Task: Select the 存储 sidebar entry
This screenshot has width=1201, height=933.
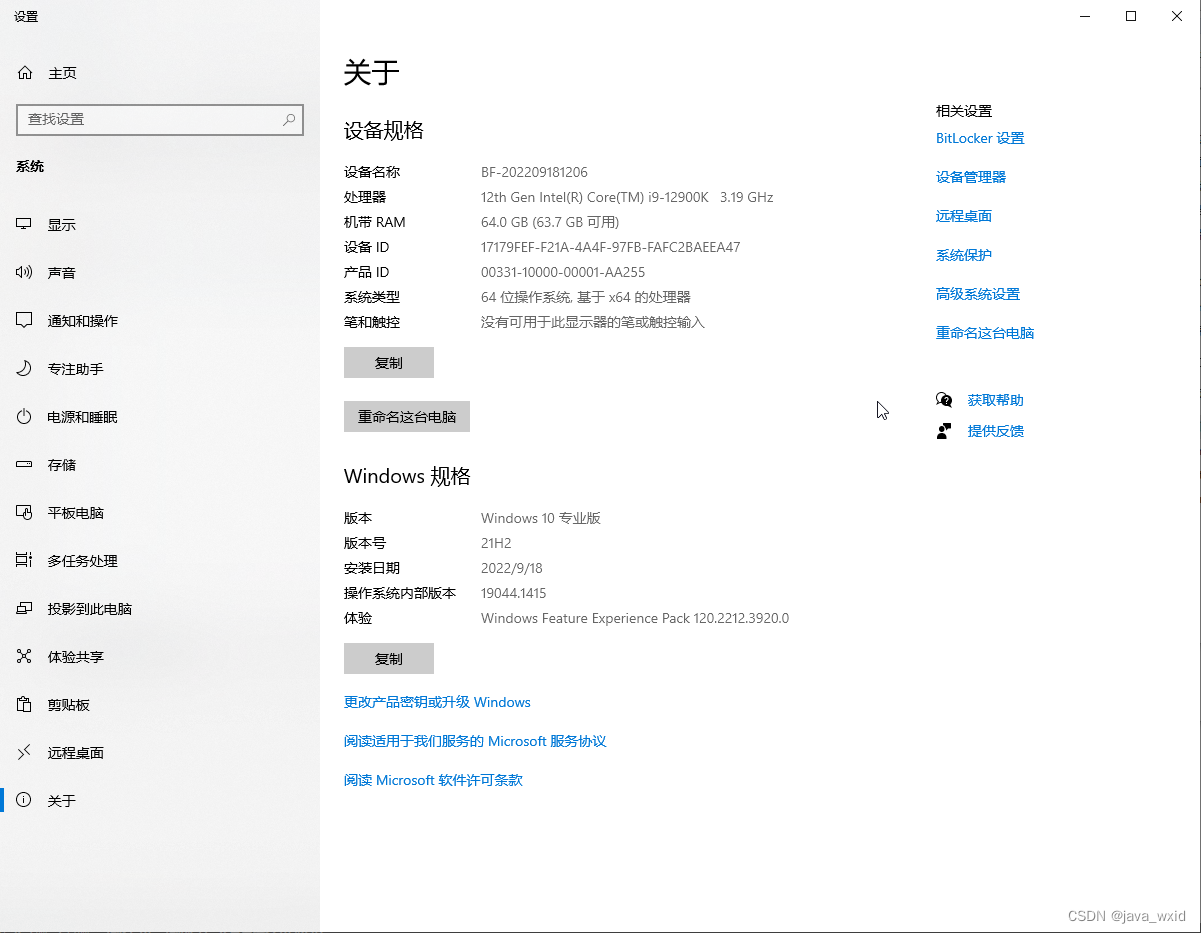Action: pos(160,465)
